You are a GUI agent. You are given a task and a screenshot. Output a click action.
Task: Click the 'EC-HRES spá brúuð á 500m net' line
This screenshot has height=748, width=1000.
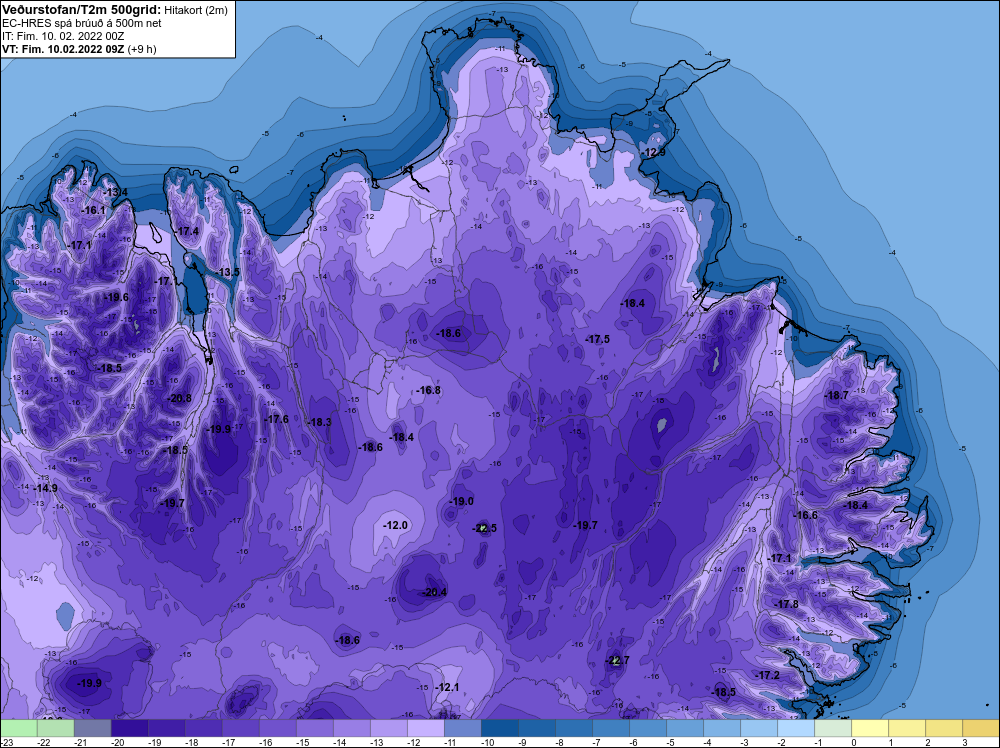(82, 23)
